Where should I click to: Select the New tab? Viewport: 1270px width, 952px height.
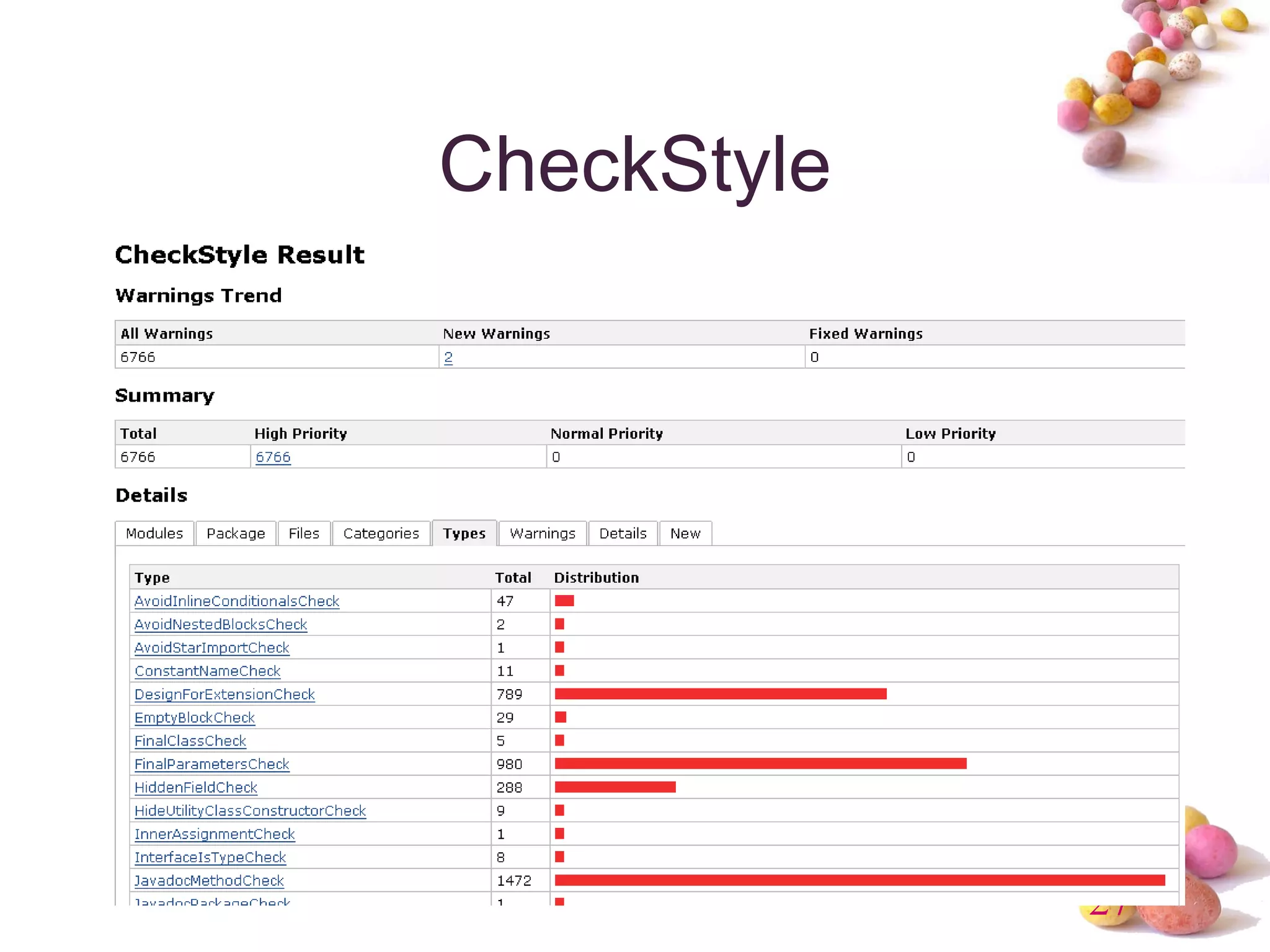coord(685,533)
